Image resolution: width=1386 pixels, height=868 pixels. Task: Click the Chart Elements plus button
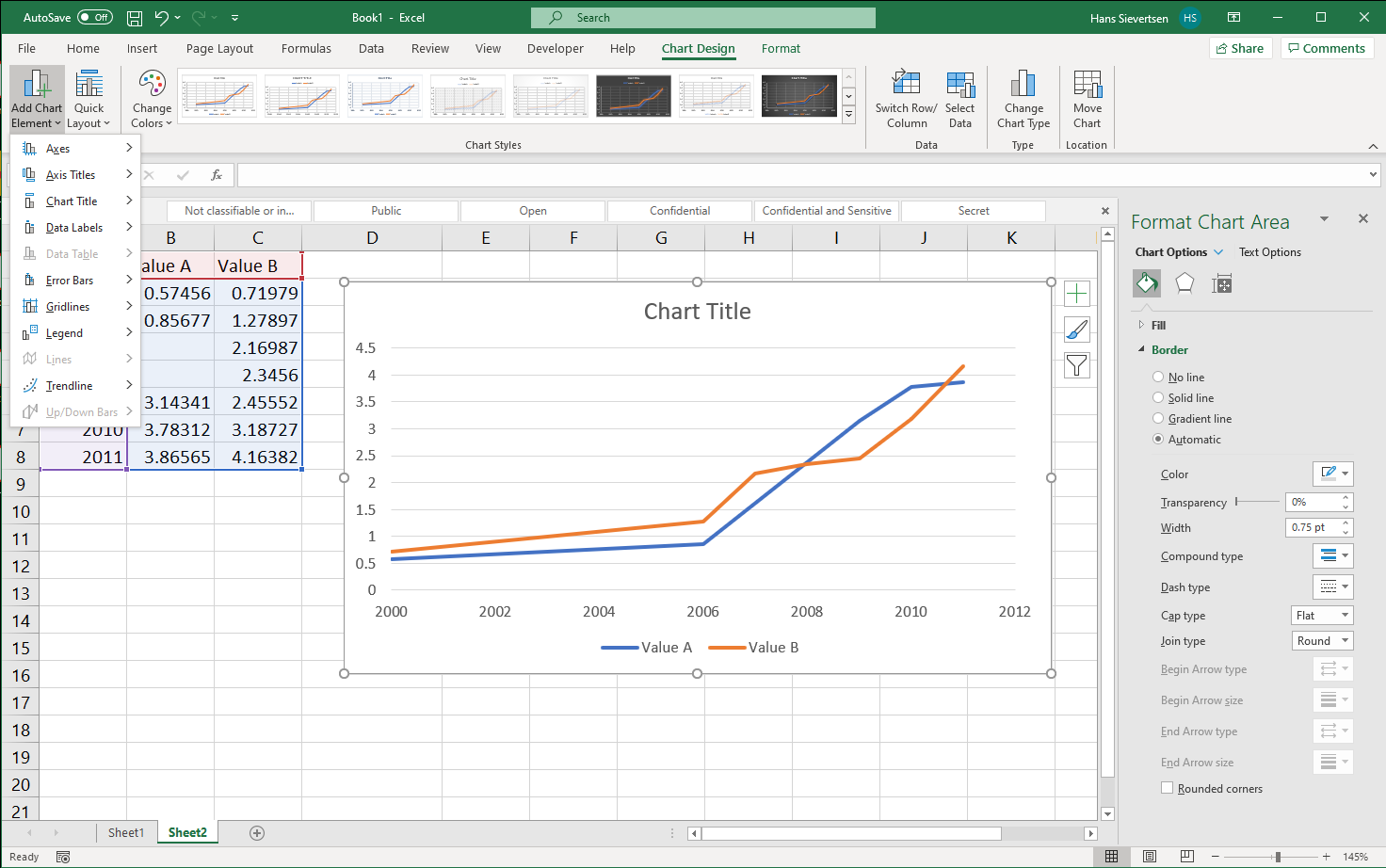point(1077,294)
